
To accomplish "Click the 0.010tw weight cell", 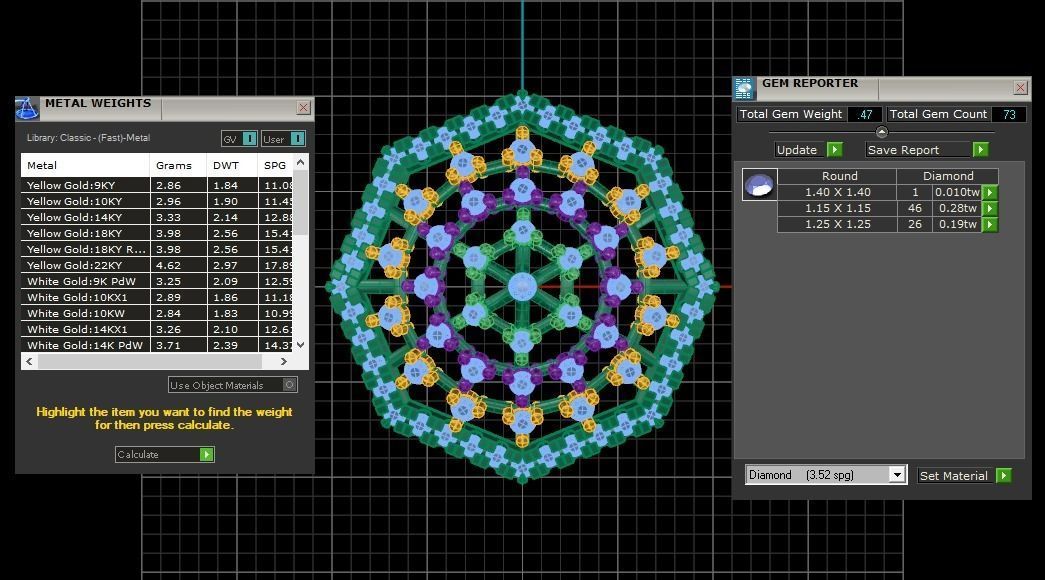I will click(x=958, y=193).
